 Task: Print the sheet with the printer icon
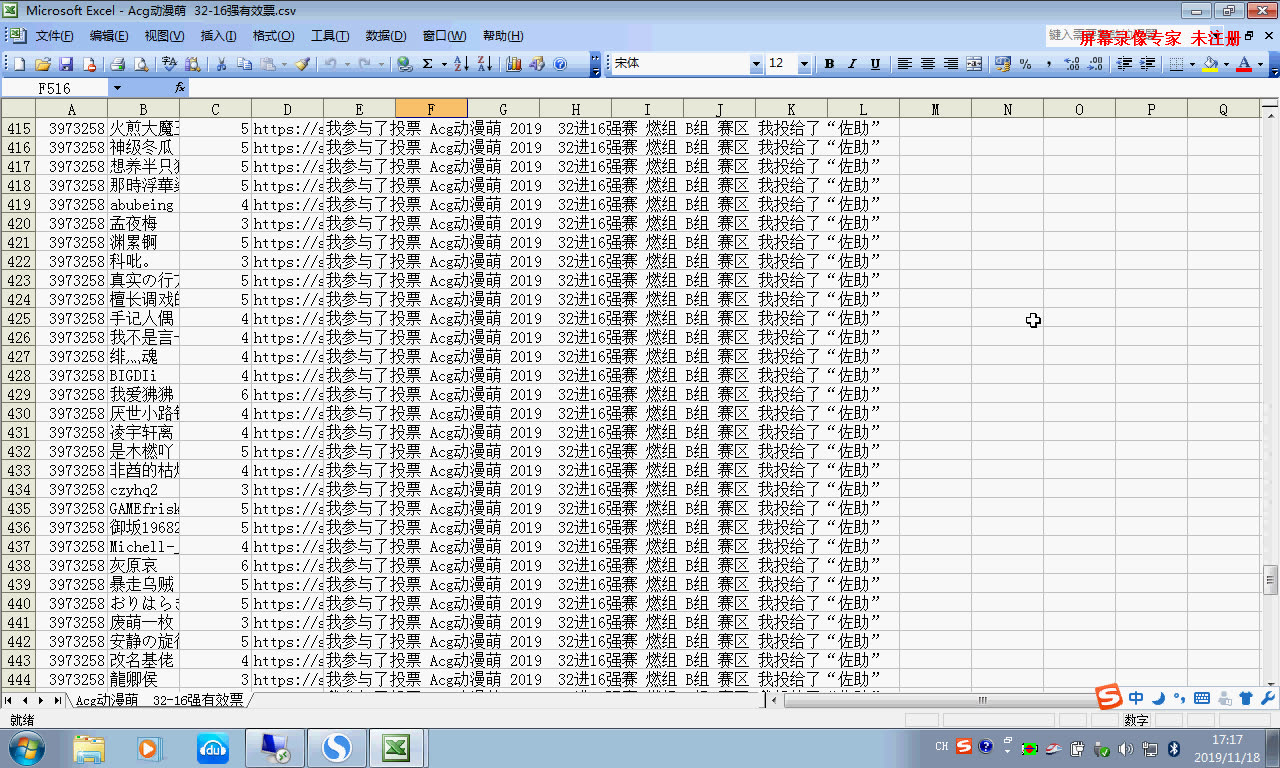point(117,64)
